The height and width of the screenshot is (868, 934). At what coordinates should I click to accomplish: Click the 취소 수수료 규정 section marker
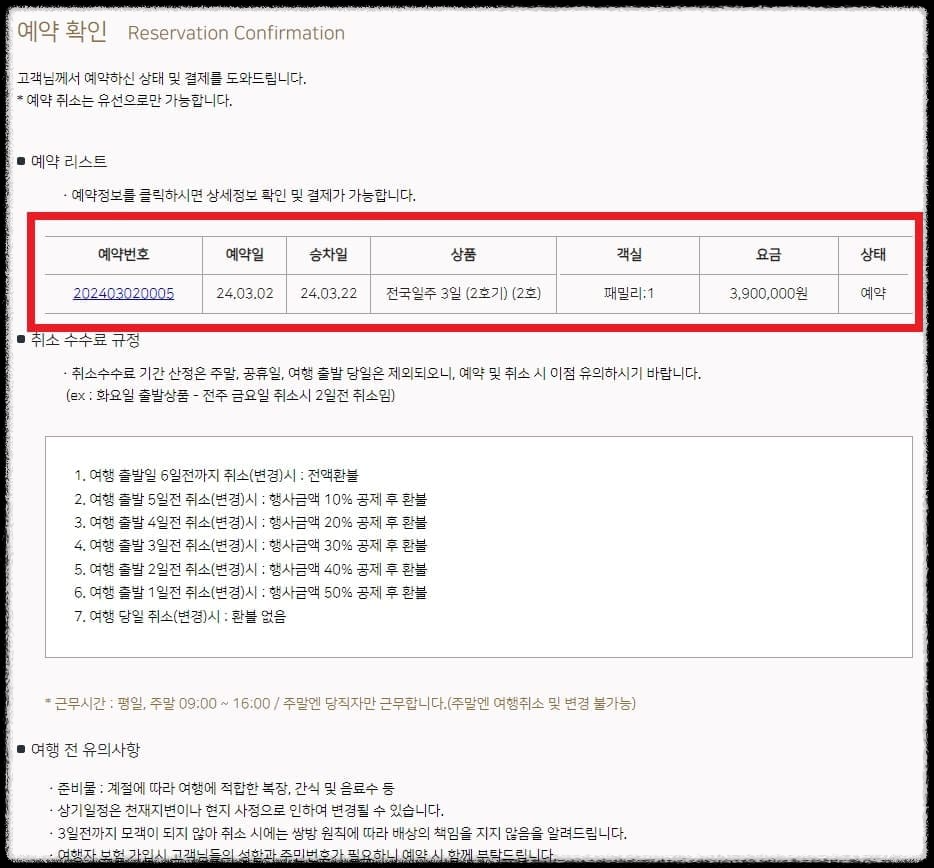(76, 339)
